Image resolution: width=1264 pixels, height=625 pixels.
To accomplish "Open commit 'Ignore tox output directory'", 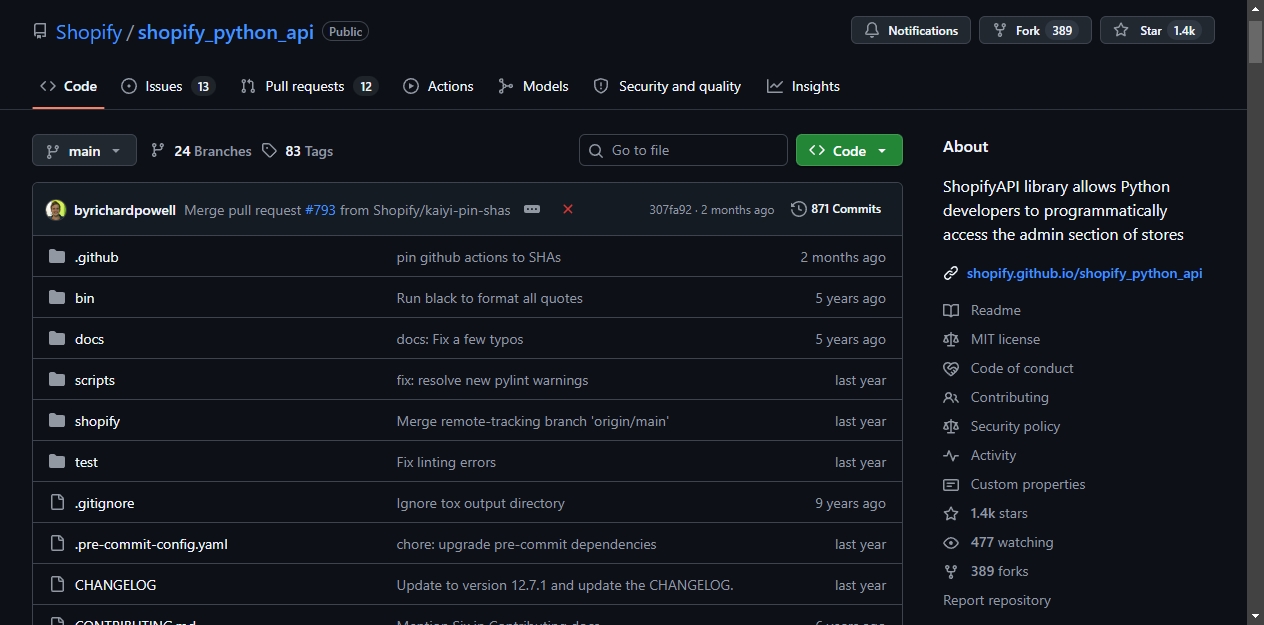I will (481, 503).
